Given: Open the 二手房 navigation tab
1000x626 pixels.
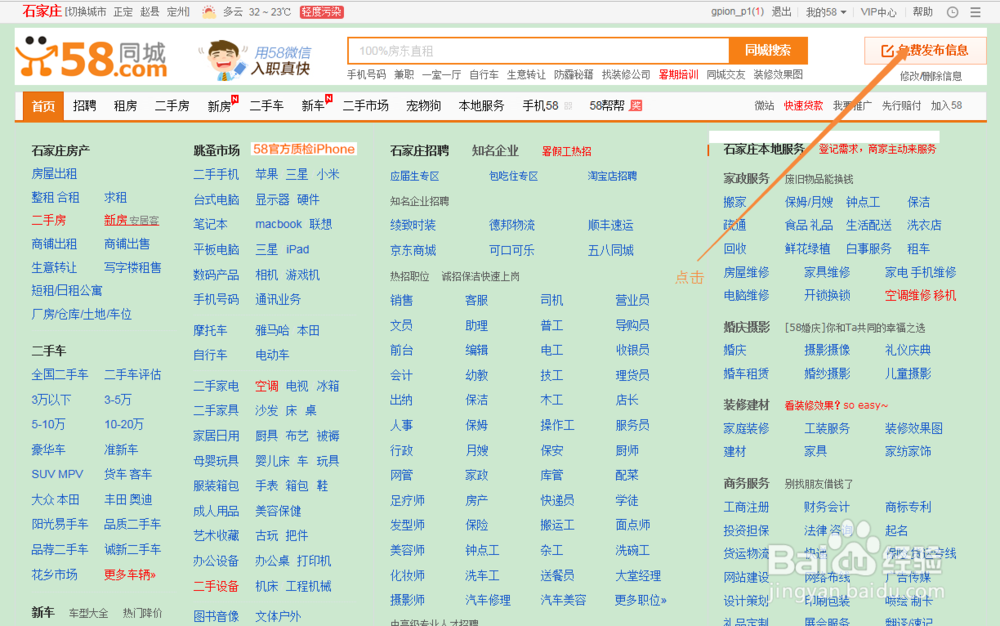Looking at the screenshot, I should [172, 106].
